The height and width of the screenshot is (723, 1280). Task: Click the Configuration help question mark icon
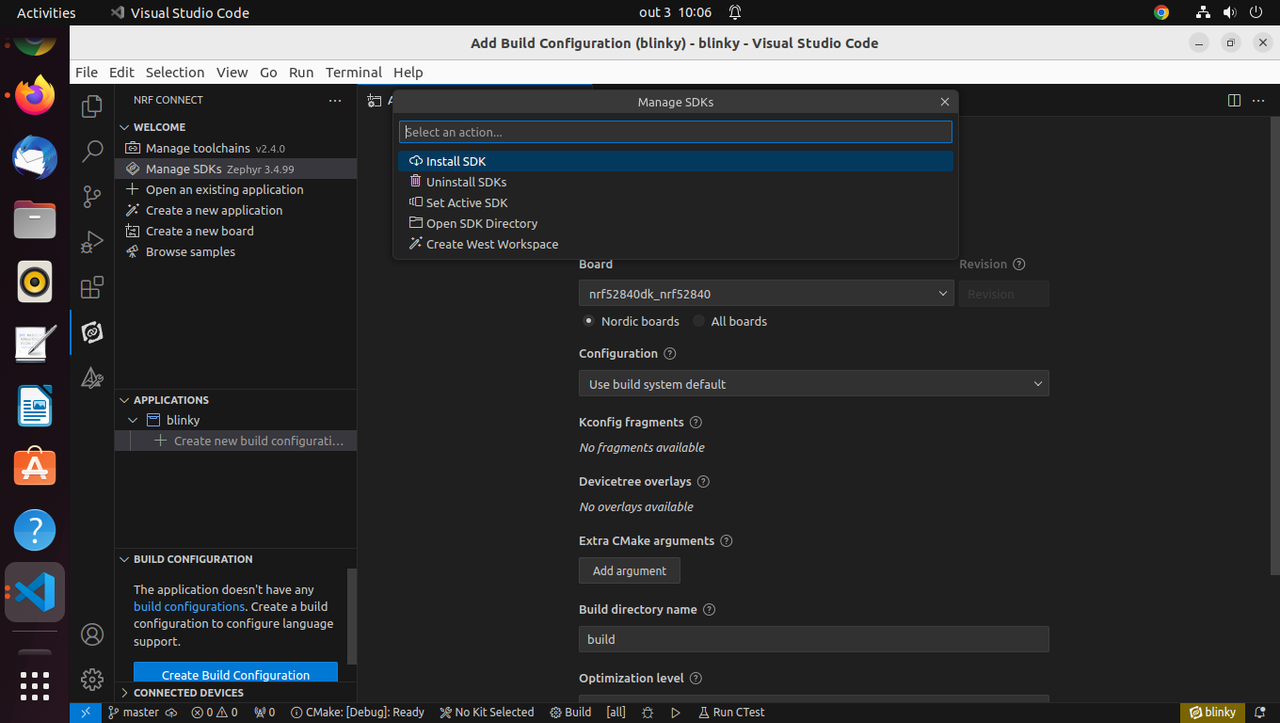(x=670, y=354)
